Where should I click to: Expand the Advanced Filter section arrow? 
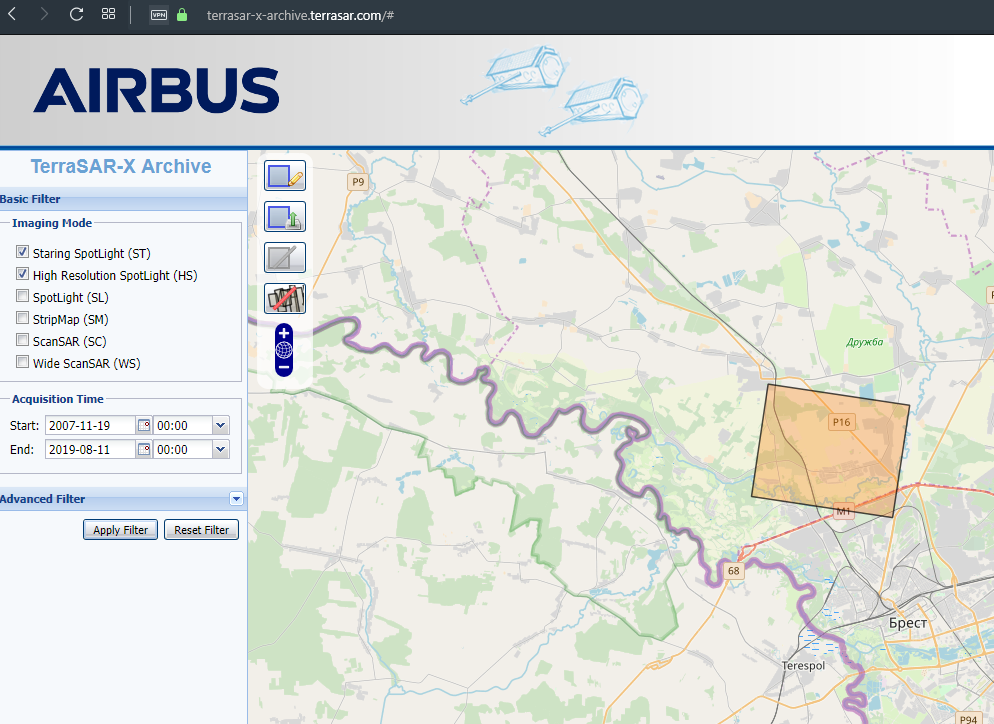[236, 499]
